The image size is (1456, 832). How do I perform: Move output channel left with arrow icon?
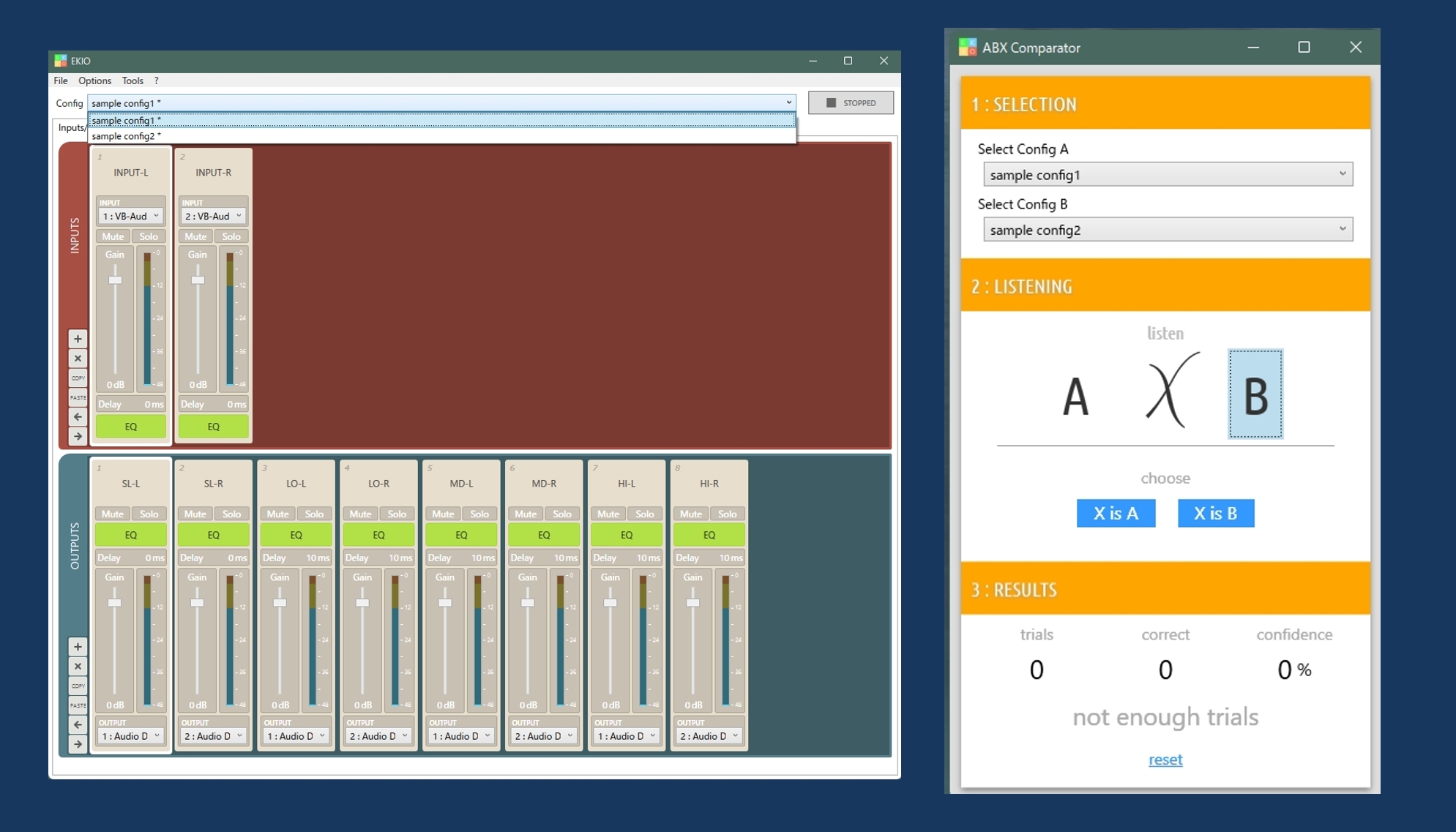point(78,725)
